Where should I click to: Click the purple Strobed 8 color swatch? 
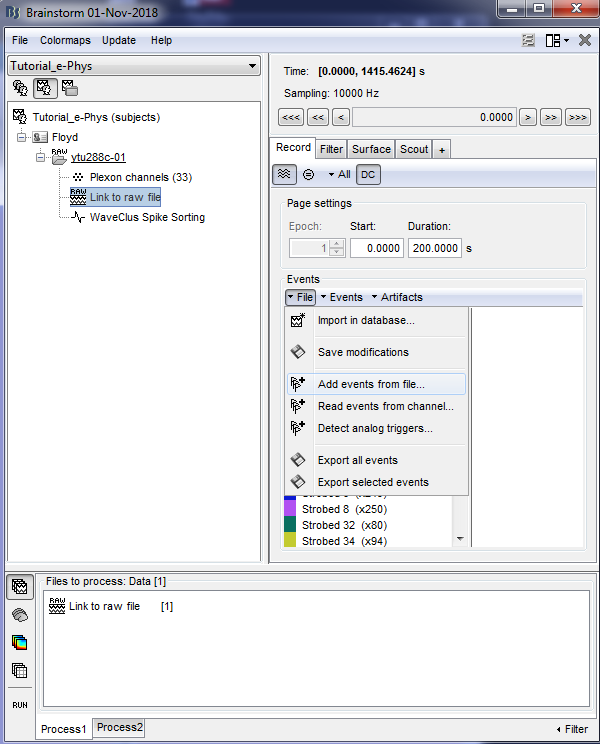290,509
